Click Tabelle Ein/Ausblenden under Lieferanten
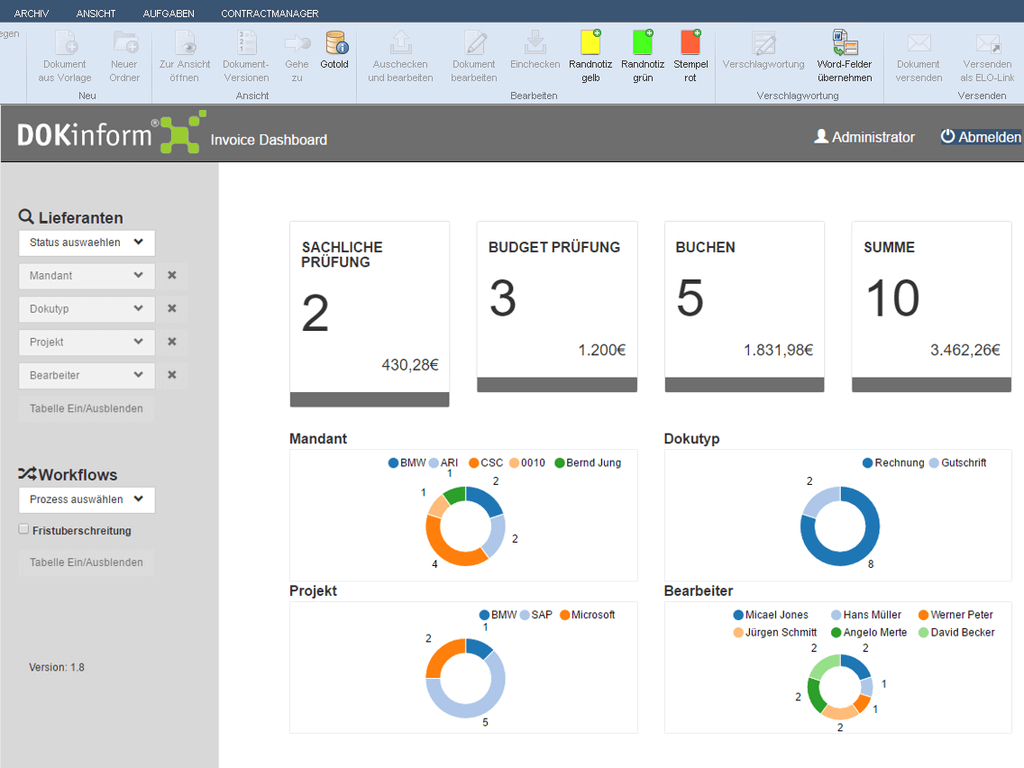 point(86,408)
